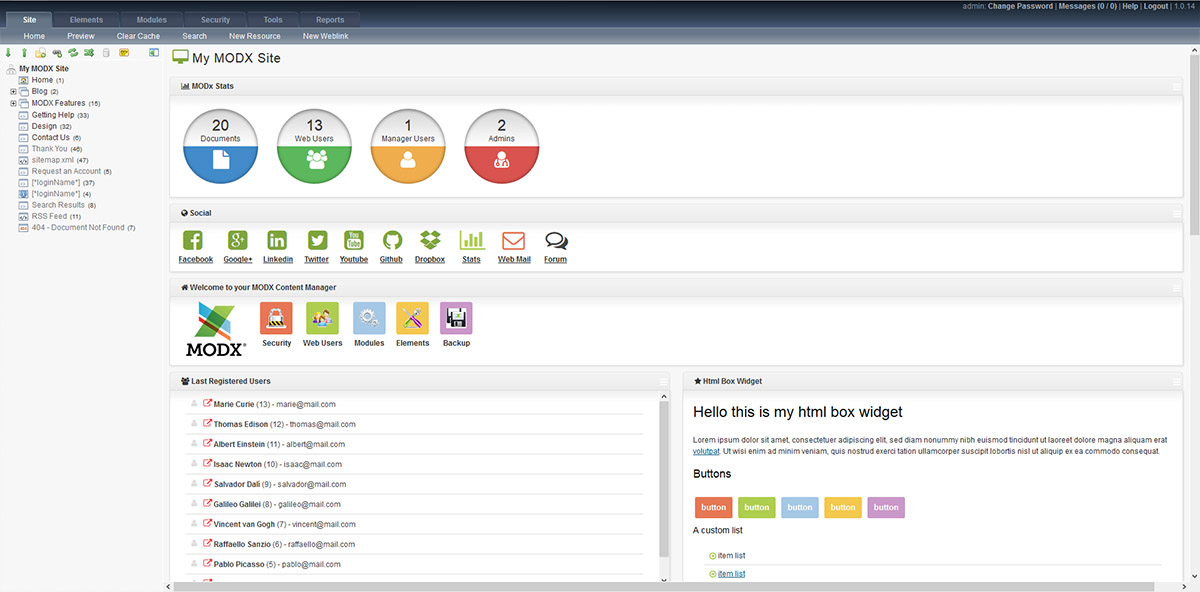Collapse the Welcome to MODX widget
The height and width of the screenshot is (592, 1200).
coord(1177,287)
